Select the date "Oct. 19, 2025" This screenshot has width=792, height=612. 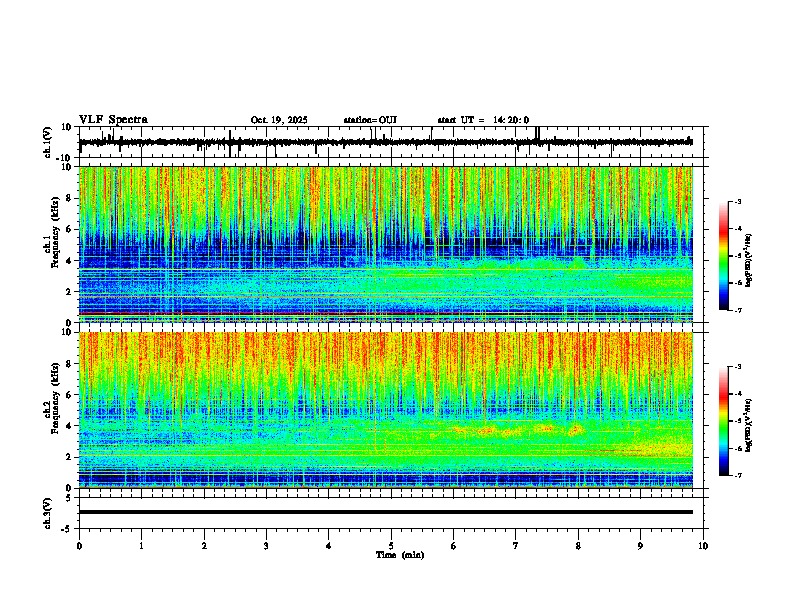pyautogui.click(x=279, y=120)
